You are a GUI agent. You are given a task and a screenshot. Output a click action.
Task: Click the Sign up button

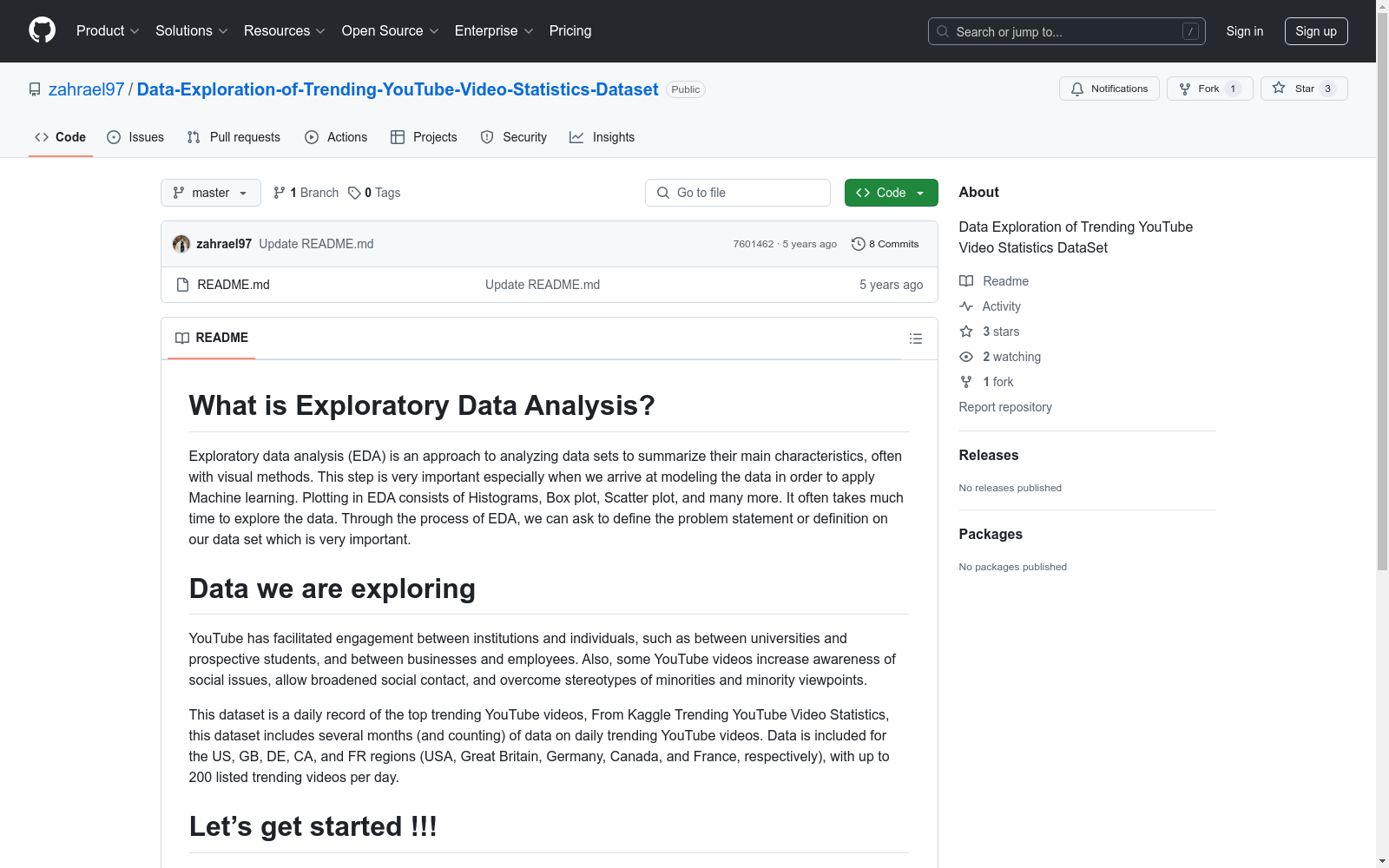pos(1316,31)
